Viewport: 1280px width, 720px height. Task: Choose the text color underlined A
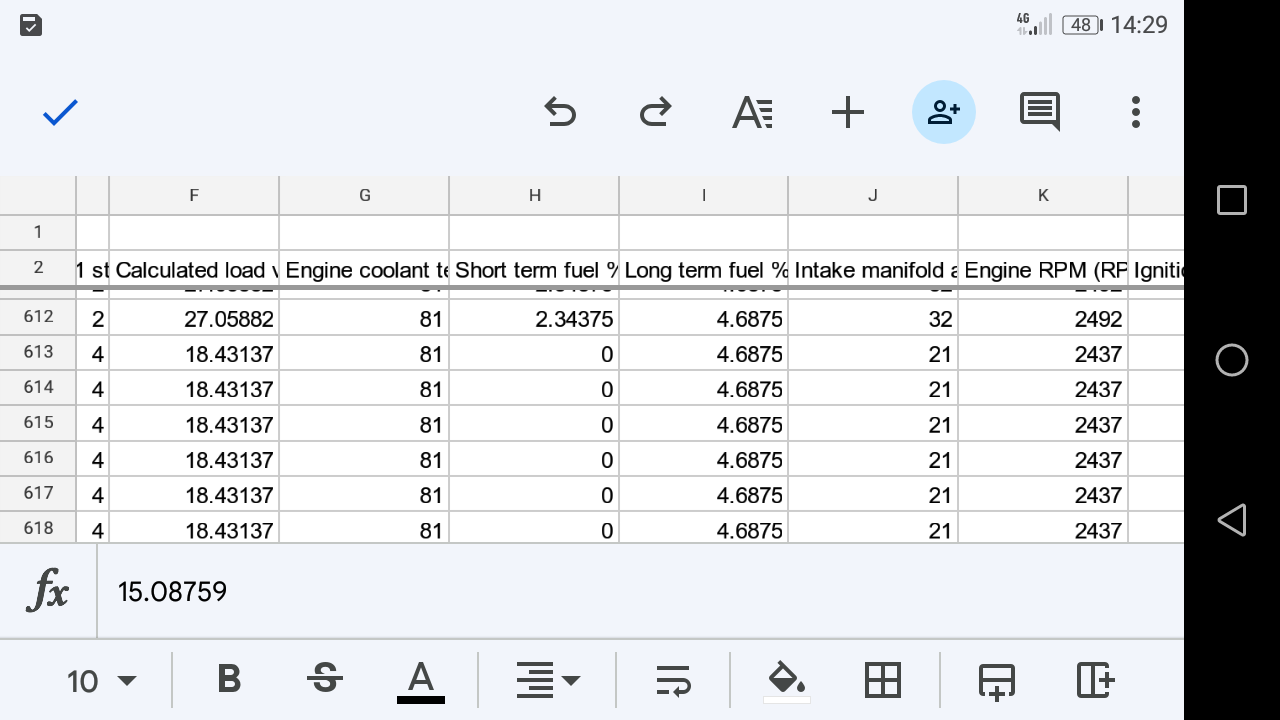421,682
